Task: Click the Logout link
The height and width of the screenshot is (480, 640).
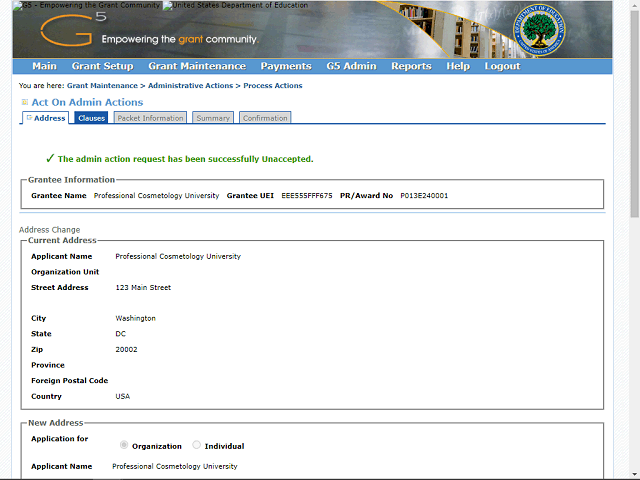Action: 502,66
